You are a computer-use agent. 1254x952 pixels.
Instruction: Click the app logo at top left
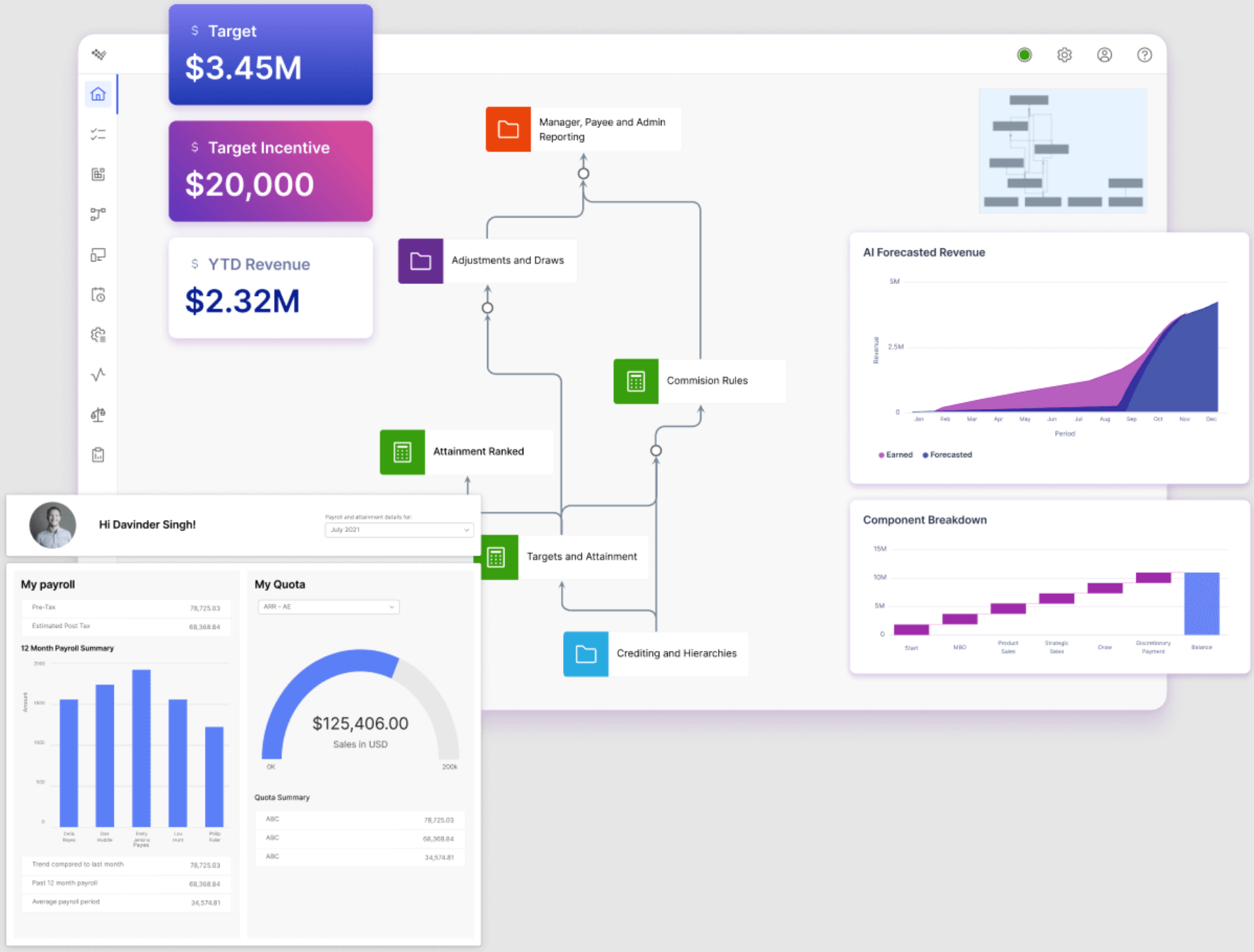[x=99, y=54]
